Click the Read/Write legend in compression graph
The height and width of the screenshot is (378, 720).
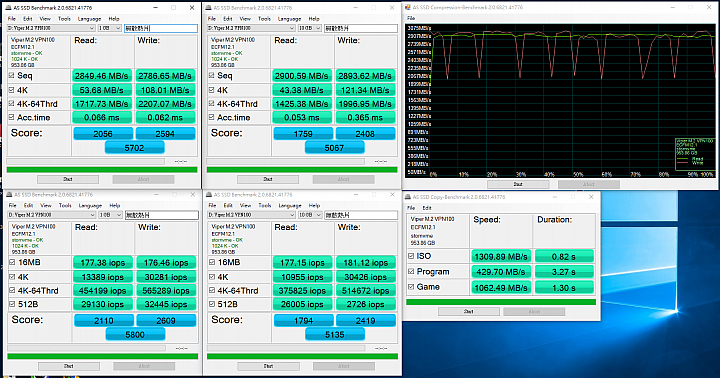click(695, 153)
